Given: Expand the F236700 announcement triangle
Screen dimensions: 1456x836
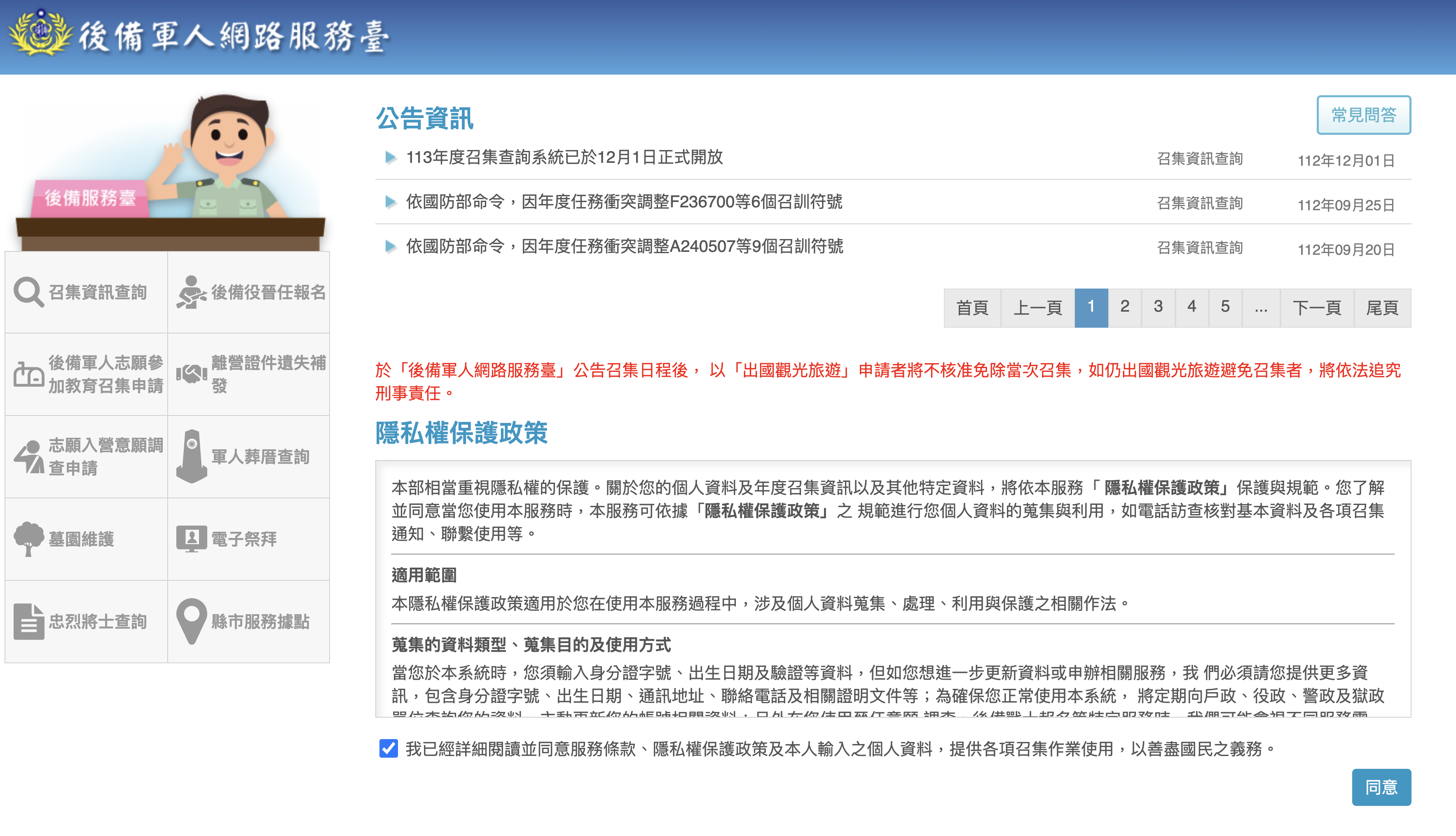Looking at the screenshot, I should tap(390, 202).
